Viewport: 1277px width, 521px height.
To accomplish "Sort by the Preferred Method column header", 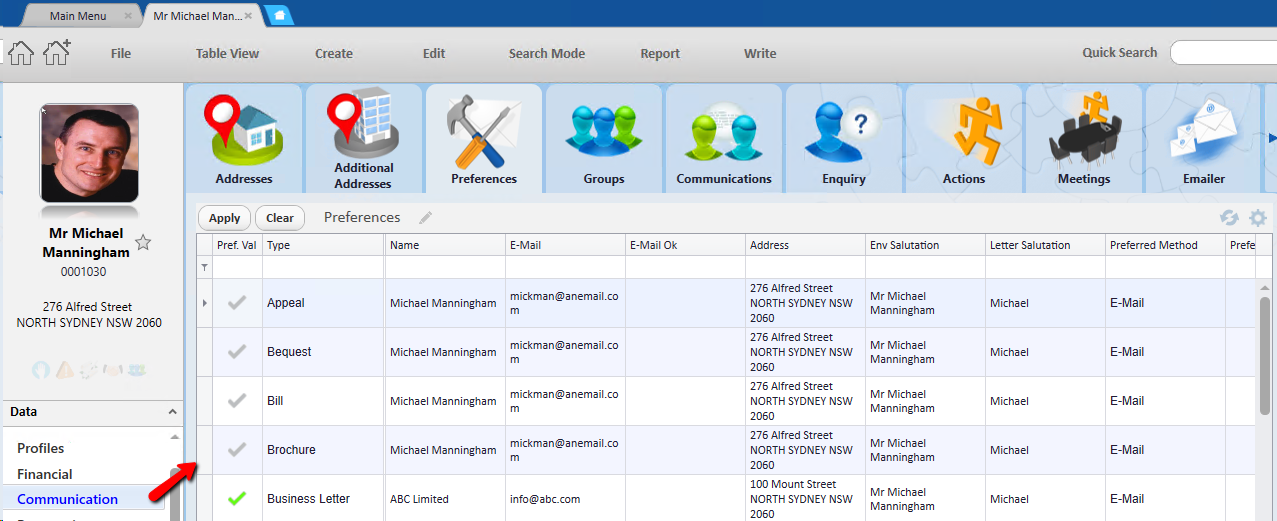I will [x=1165, y=245].
